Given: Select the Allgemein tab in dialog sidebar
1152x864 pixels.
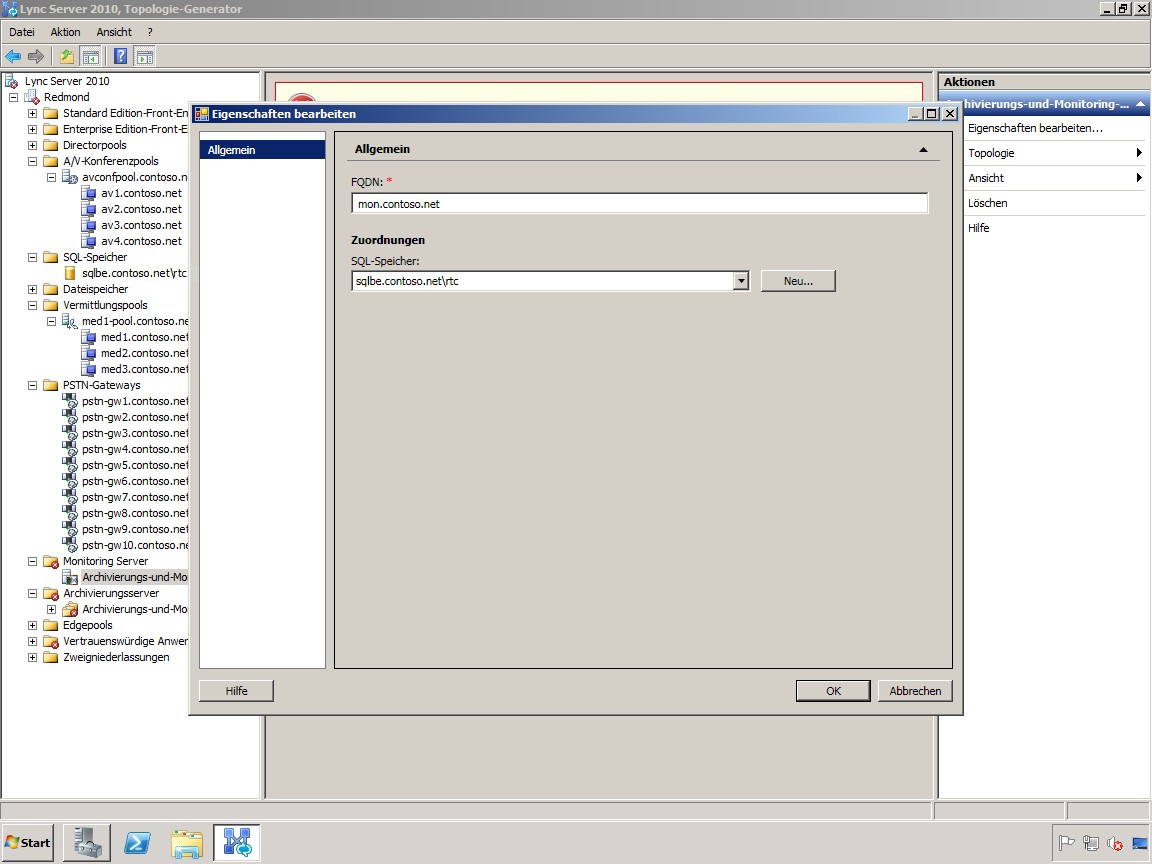Looking at the screenshot, I should 262,150.
